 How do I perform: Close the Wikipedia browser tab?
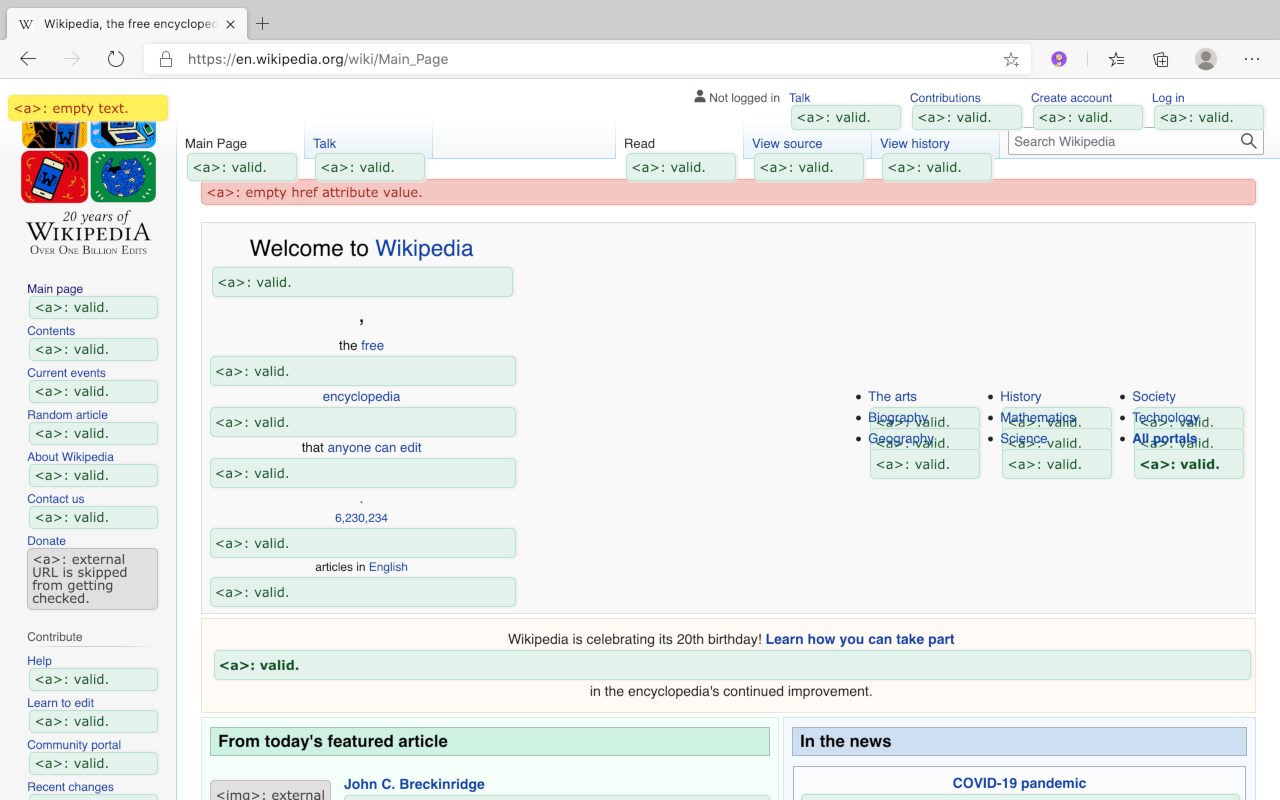point(231,23)
